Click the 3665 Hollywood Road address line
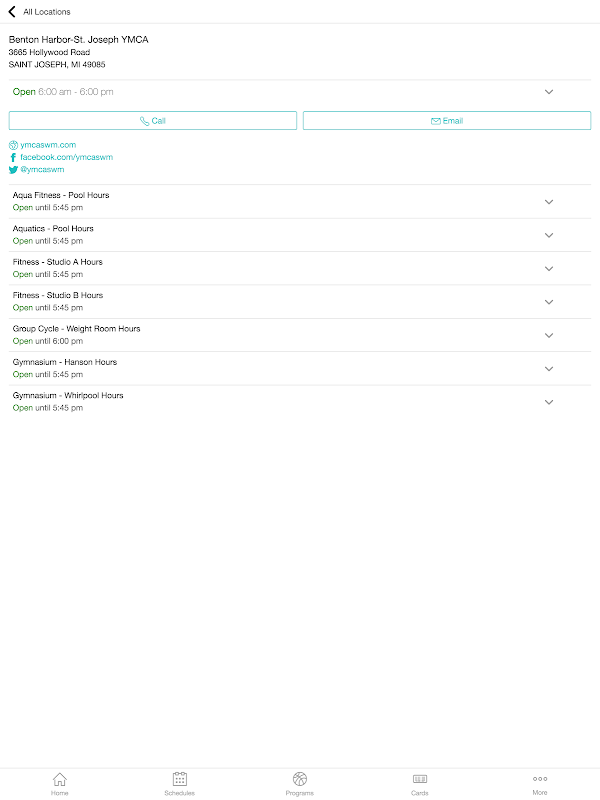 [49, 52]
